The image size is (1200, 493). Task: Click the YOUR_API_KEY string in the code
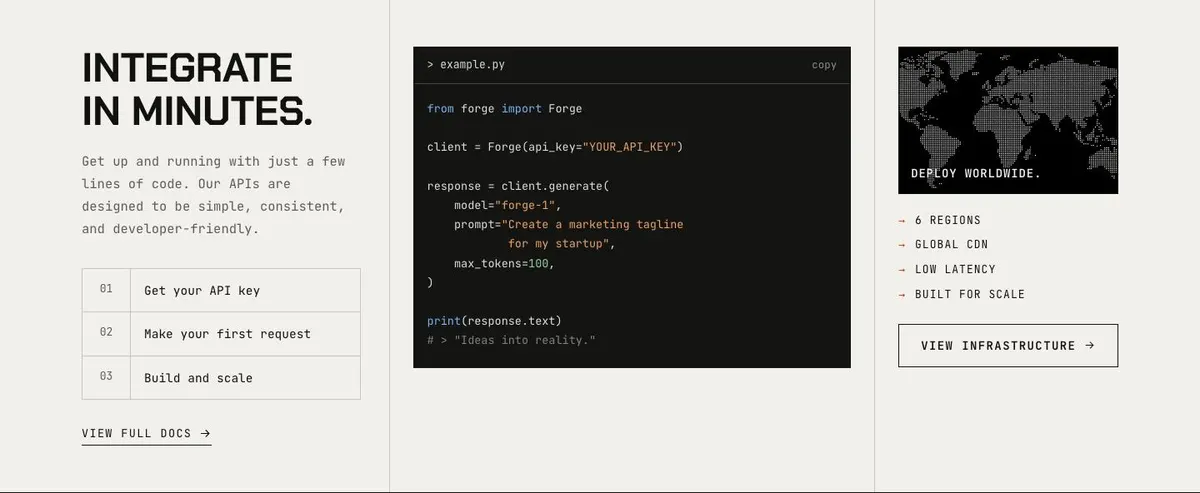[x=629, y=146]
